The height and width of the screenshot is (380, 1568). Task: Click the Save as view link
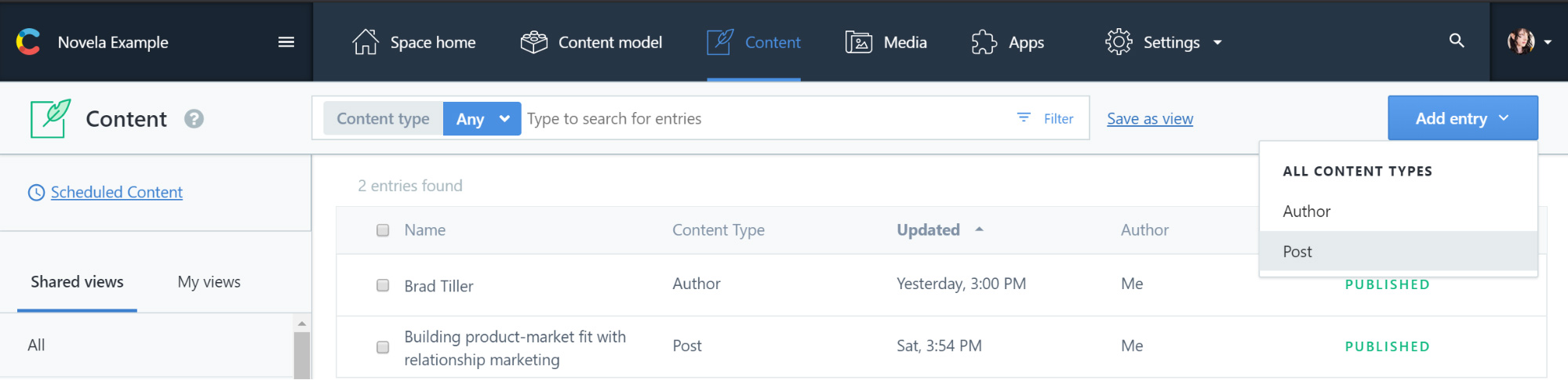1149,119
